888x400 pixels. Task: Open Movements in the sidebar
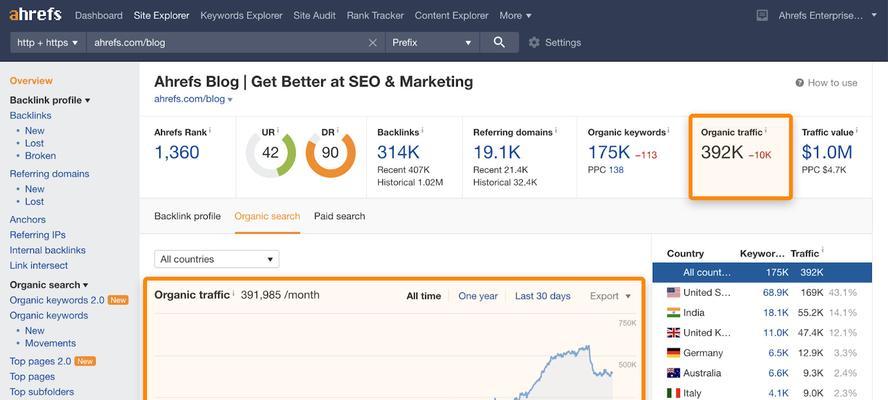(x=50, y=343)
